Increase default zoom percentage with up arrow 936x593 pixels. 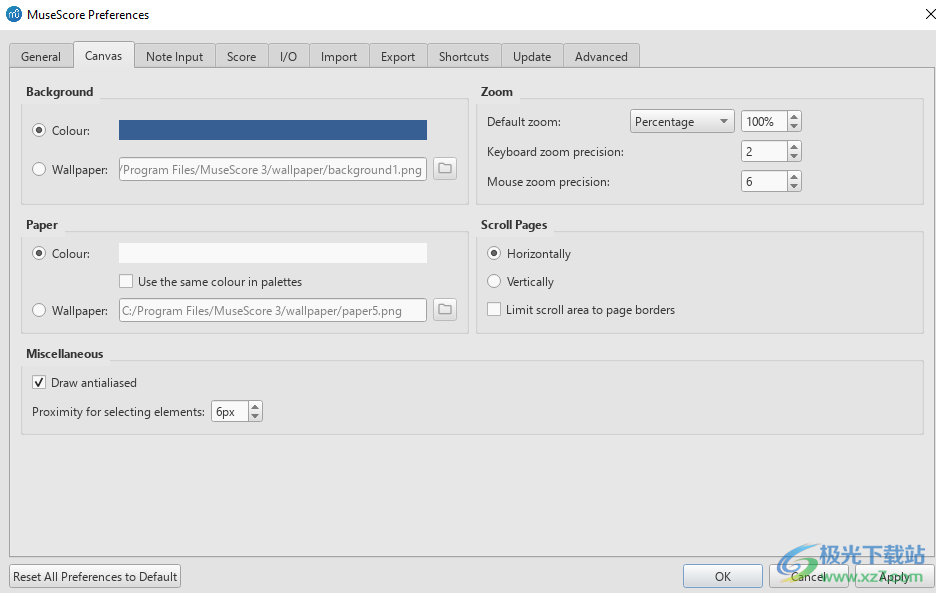click(x=794, y=117)
